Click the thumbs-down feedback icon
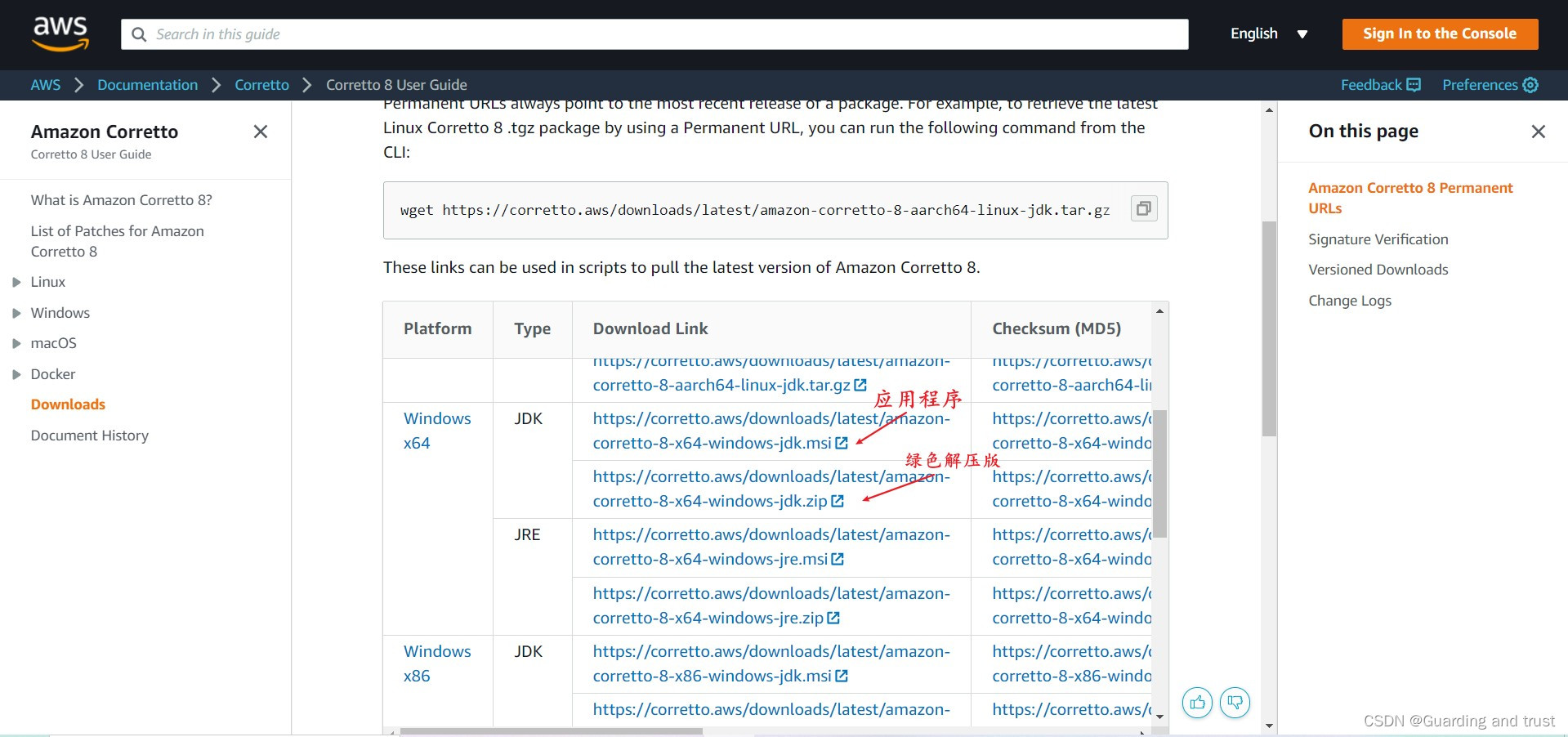 (x=1235, y=702)
